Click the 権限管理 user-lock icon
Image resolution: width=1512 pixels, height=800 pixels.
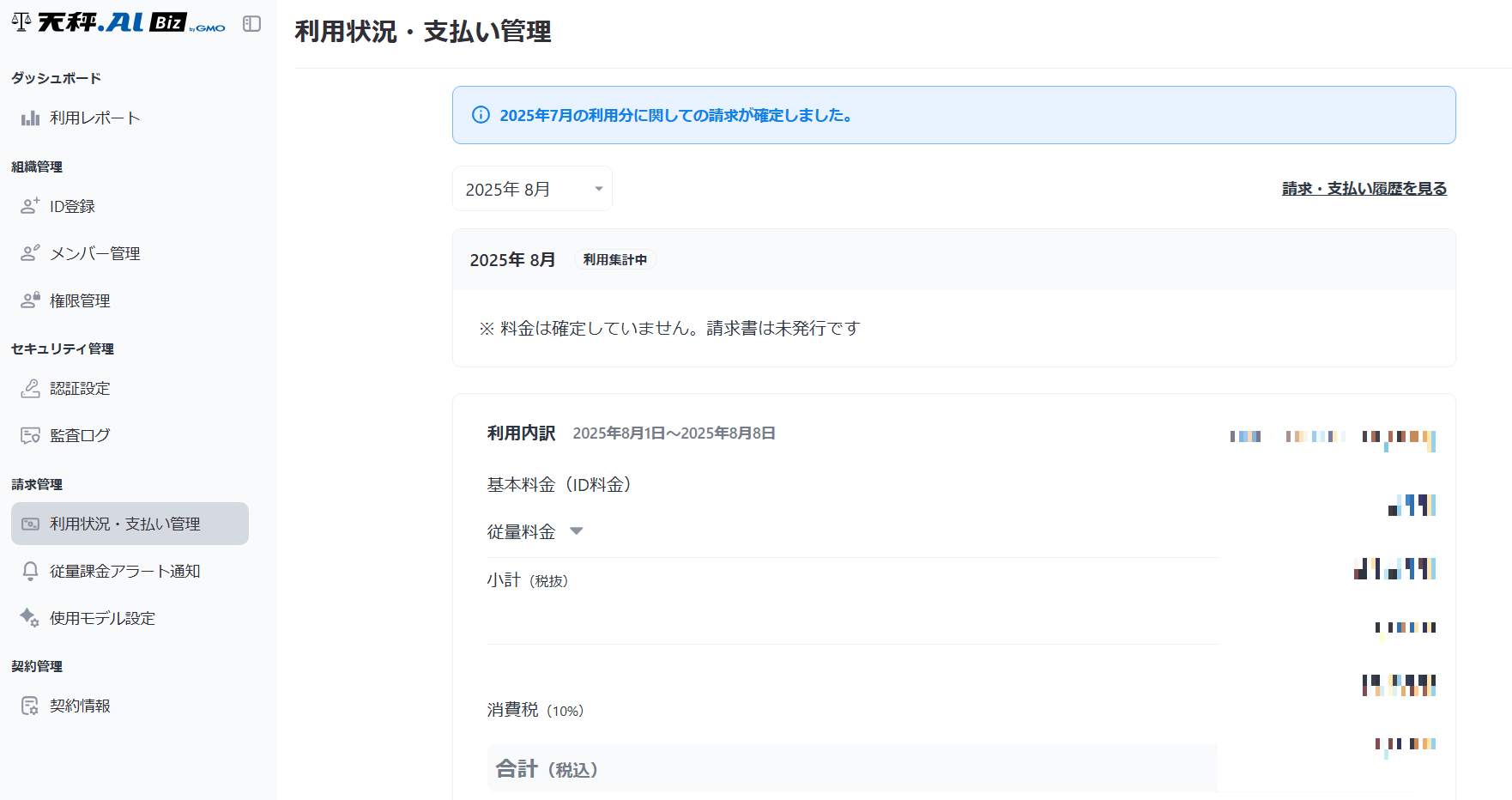tap(30, 300)
